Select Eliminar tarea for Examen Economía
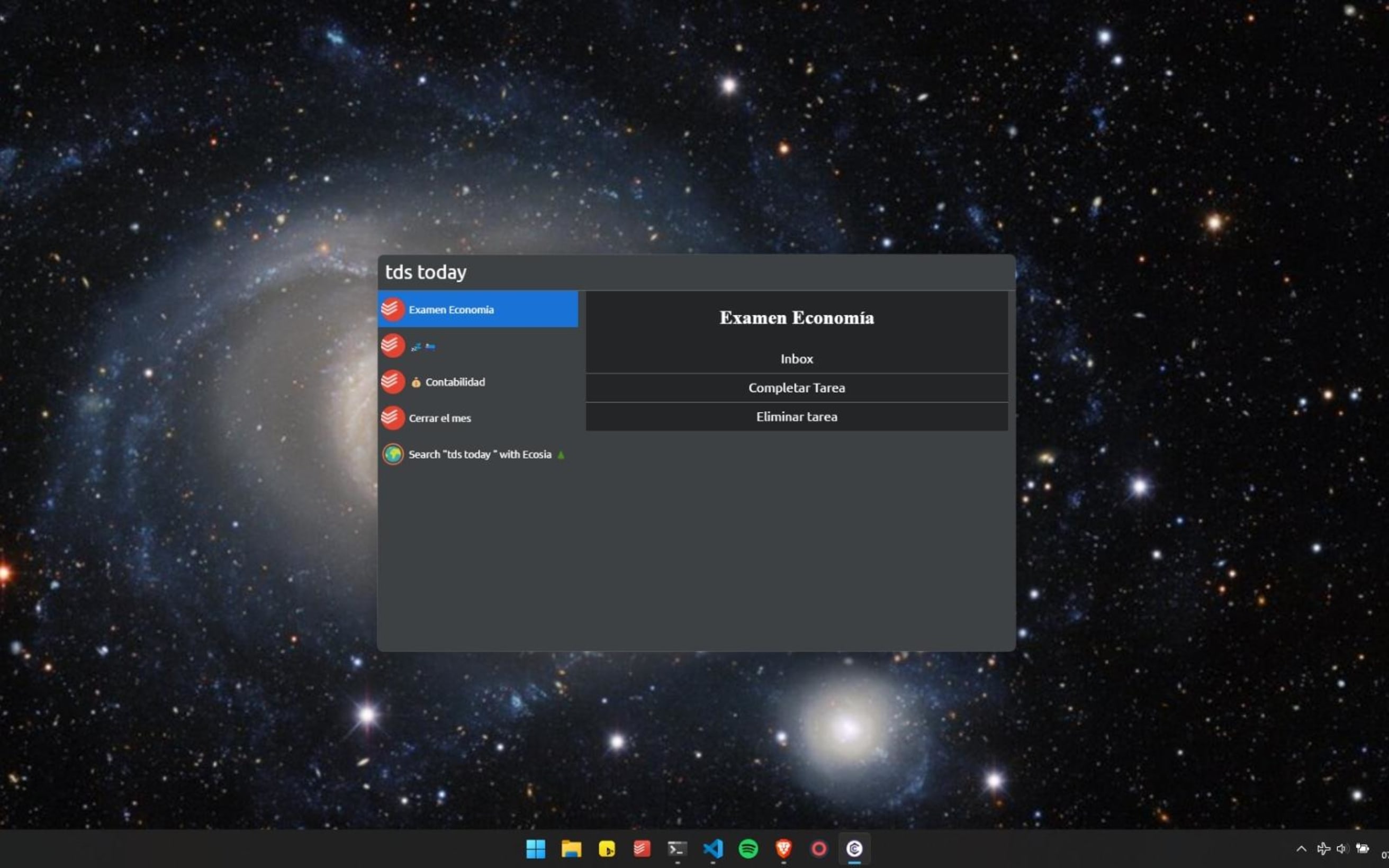The width and height of the screenshot is (1389, 868). coord(796,416)
